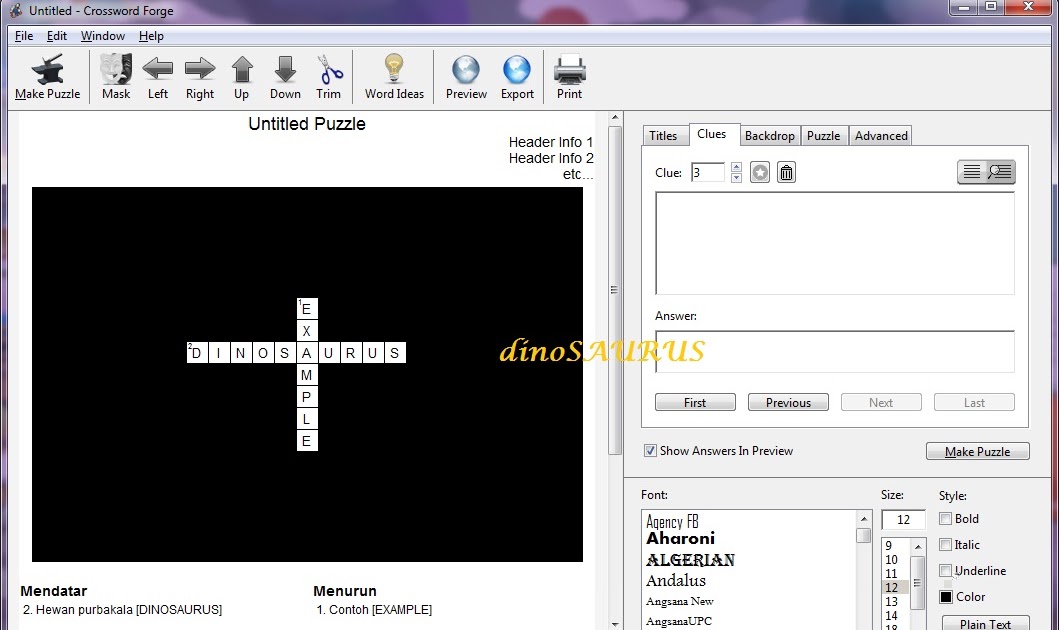Delete the current clue with the trash icon
The image size is (1059, 630).
pyautogui.click(x=786, y=172)
